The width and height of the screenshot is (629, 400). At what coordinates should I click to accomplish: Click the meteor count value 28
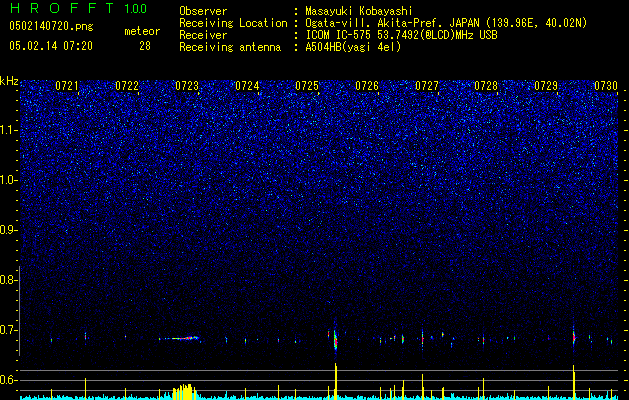pyautogui.click(x=145, y=46)
